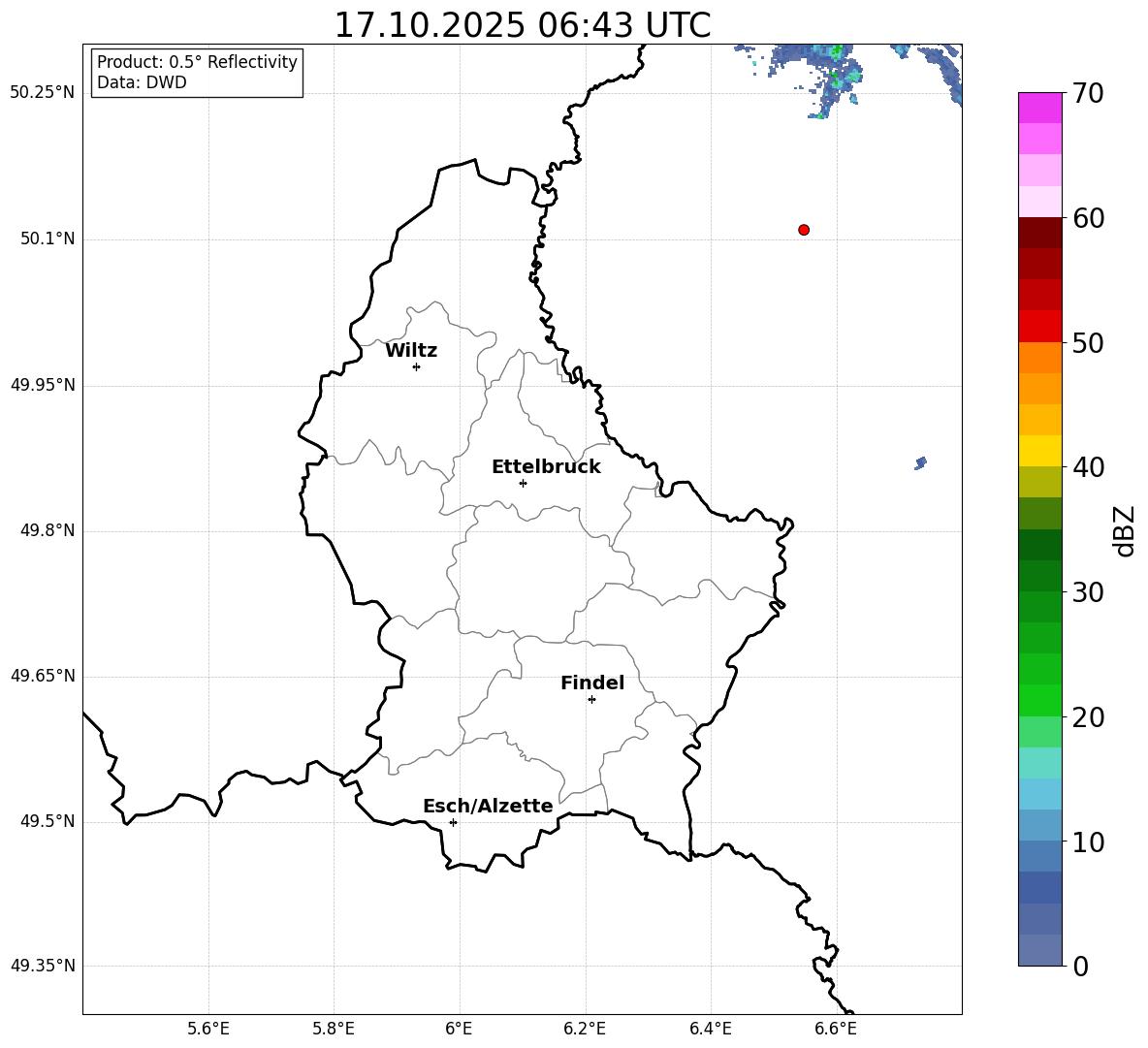Pick the magenta swatch at colorbar top

click(x=1039, y=108)
